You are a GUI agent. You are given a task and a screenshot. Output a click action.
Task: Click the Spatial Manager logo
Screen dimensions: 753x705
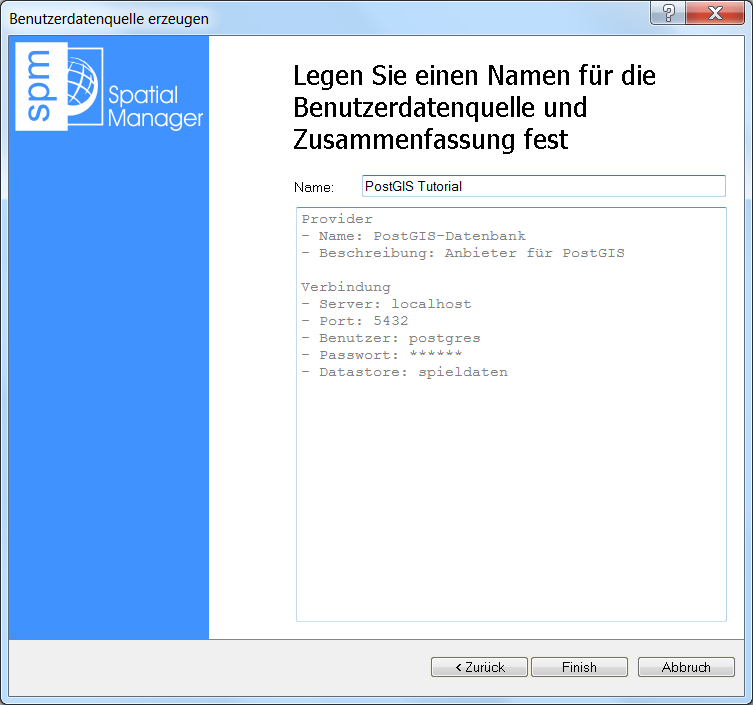109,86
